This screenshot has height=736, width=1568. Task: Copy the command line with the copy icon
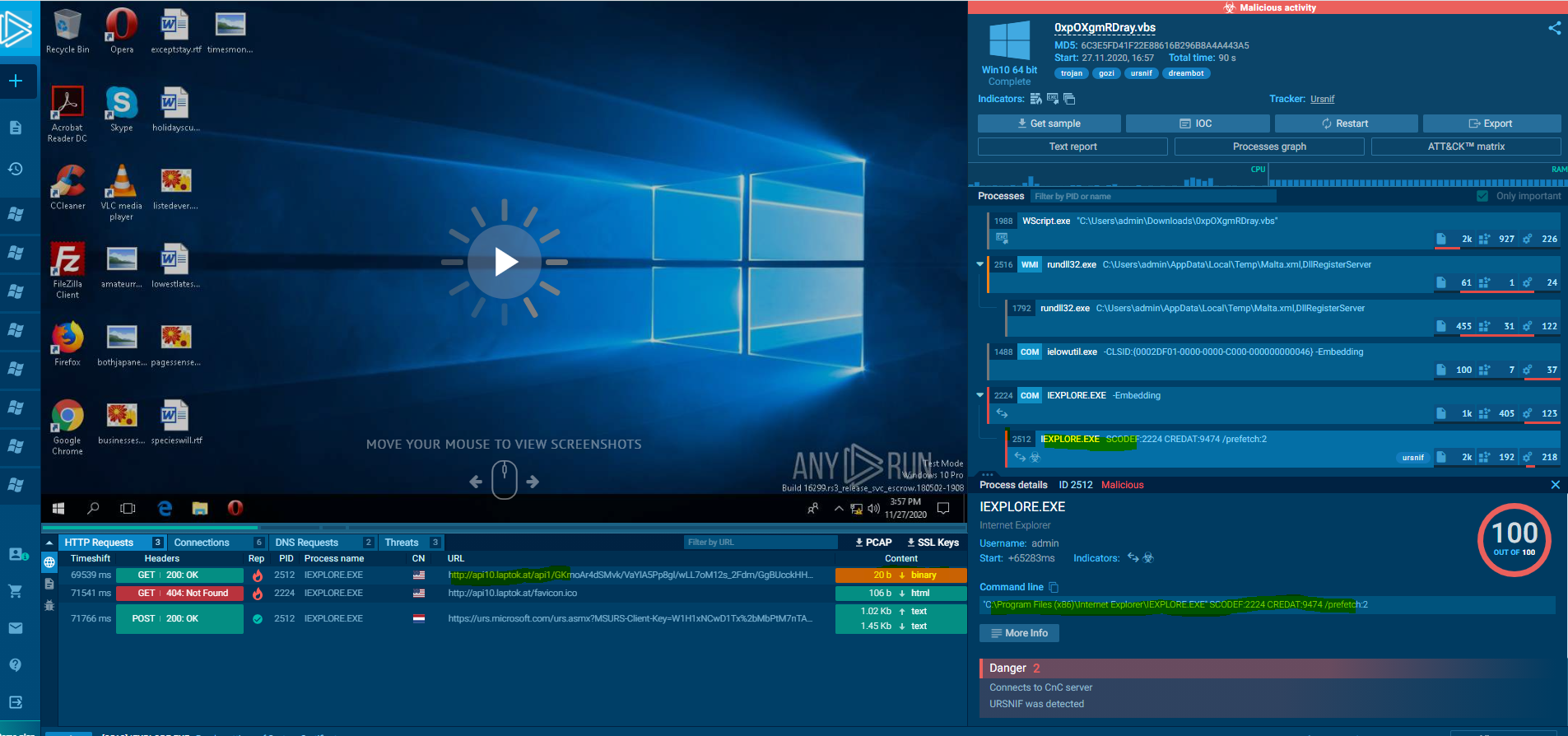pos(1054,588)
